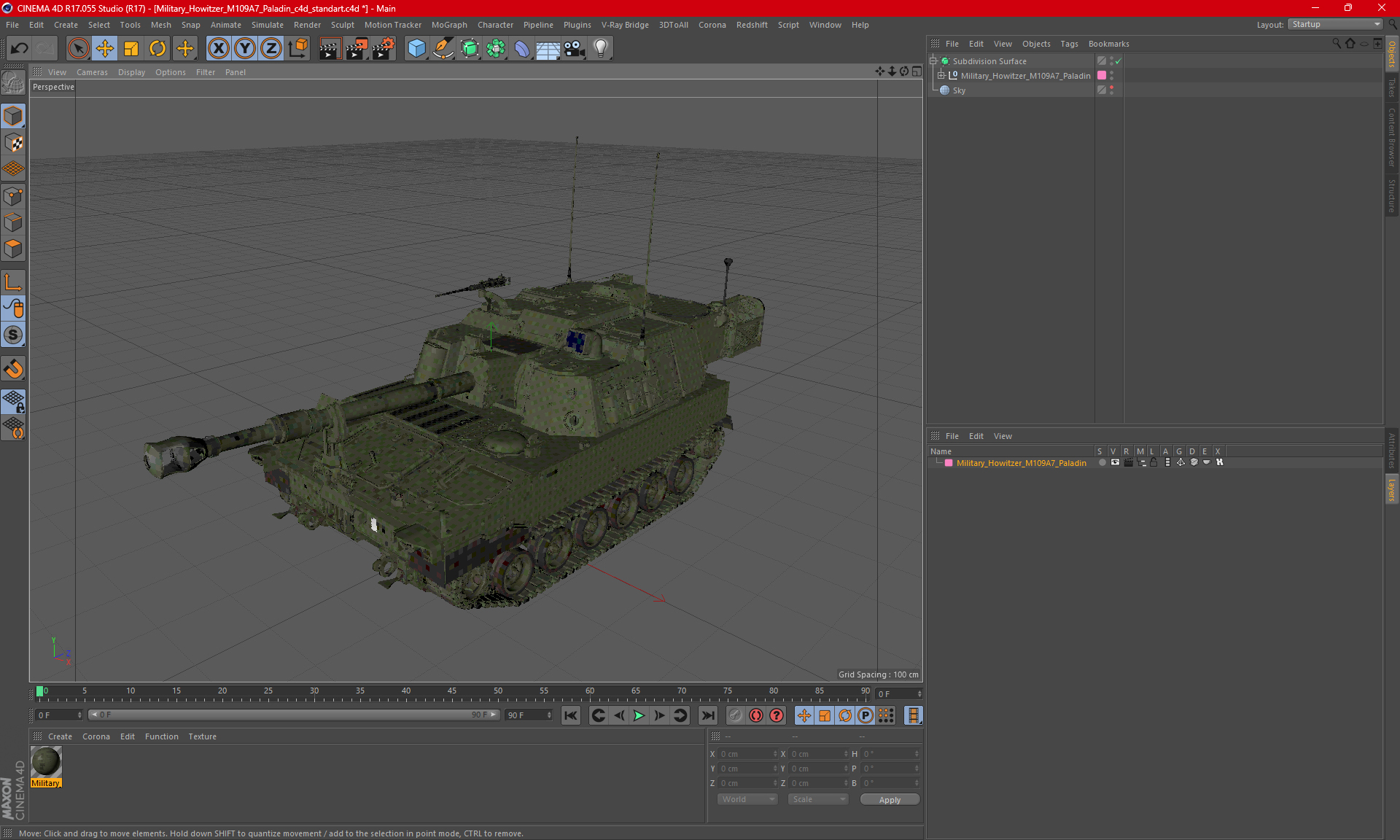Open the viewport Cameras menu

point(92,72)
